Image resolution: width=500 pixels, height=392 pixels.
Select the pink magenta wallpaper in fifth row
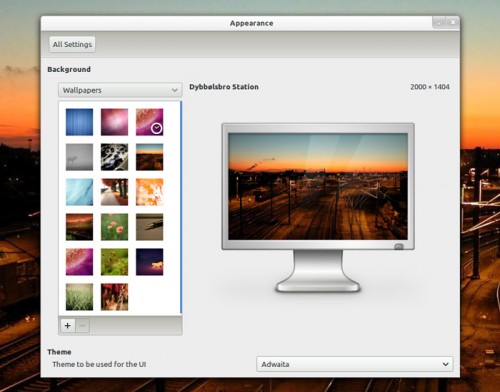(x=79, y=262)
